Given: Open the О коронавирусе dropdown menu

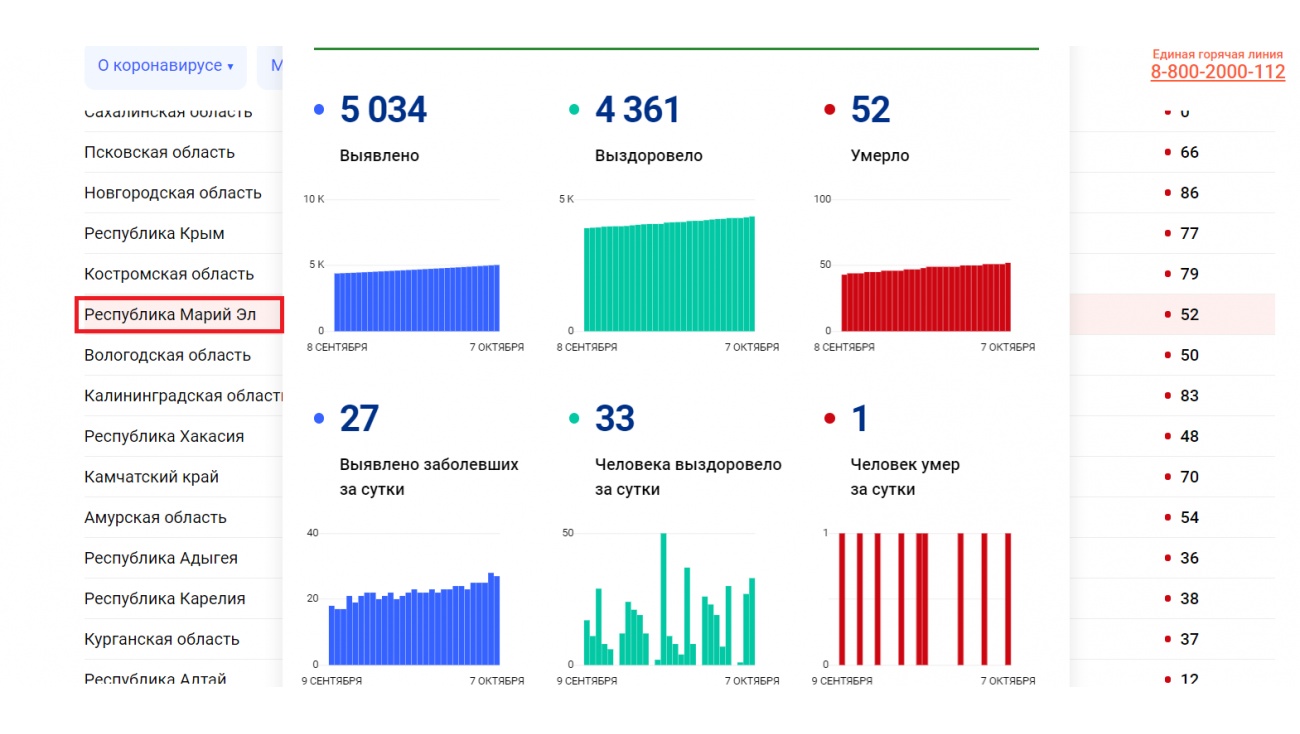Looking at the screenshot, I should pyautogui.click(x=165, y=66).
